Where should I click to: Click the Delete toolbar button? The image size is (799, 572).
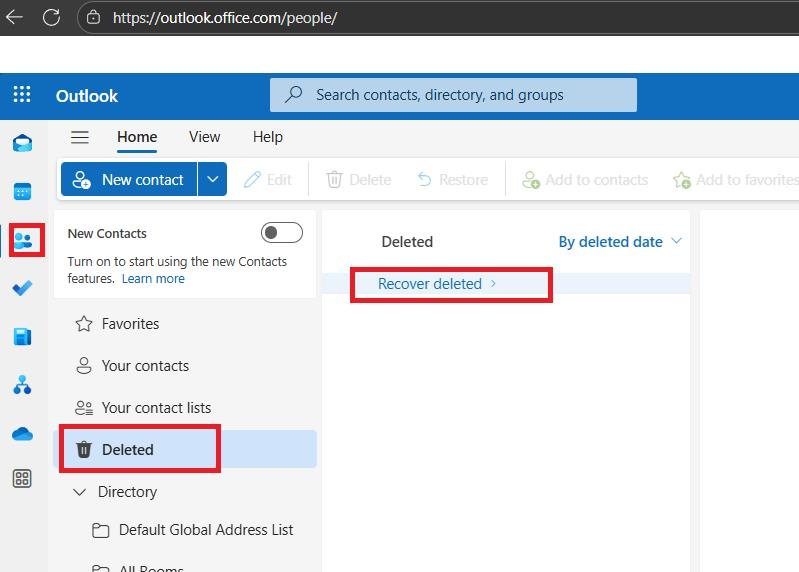pyautogui.click(x=359, y=180)
